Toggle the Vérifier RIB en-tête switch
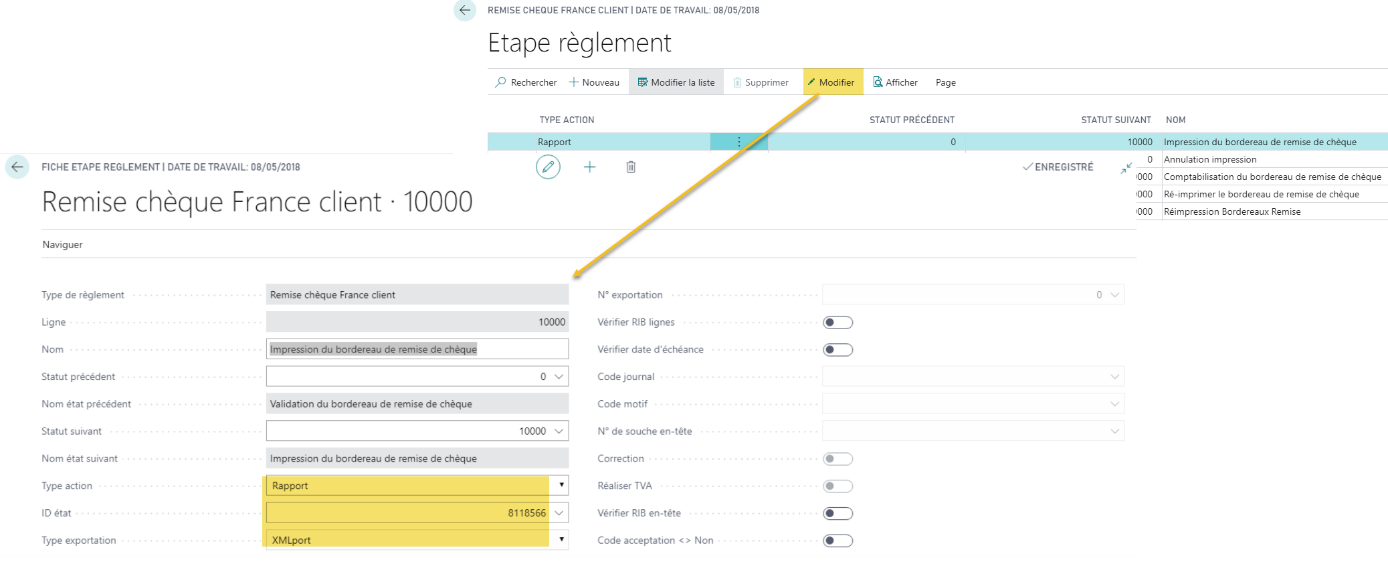This screenshot has width=1388, height=570. (837, 514)
